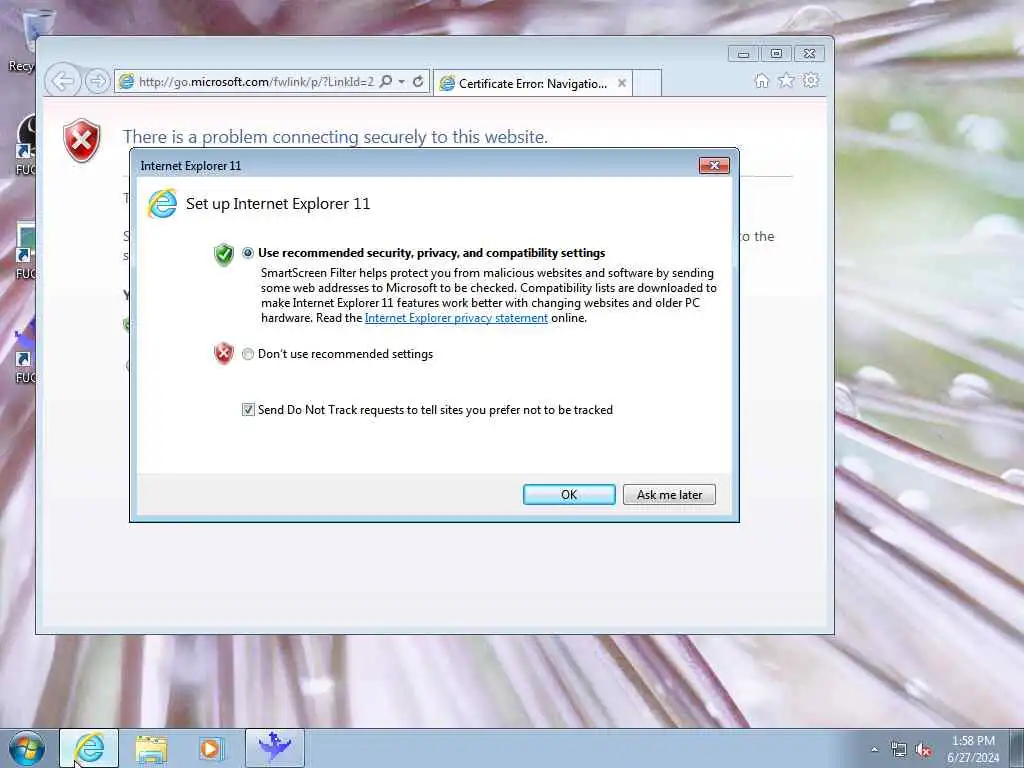Open the Tools gear menu
This screenshot has height=768, width=1024.
coord(810,80)
